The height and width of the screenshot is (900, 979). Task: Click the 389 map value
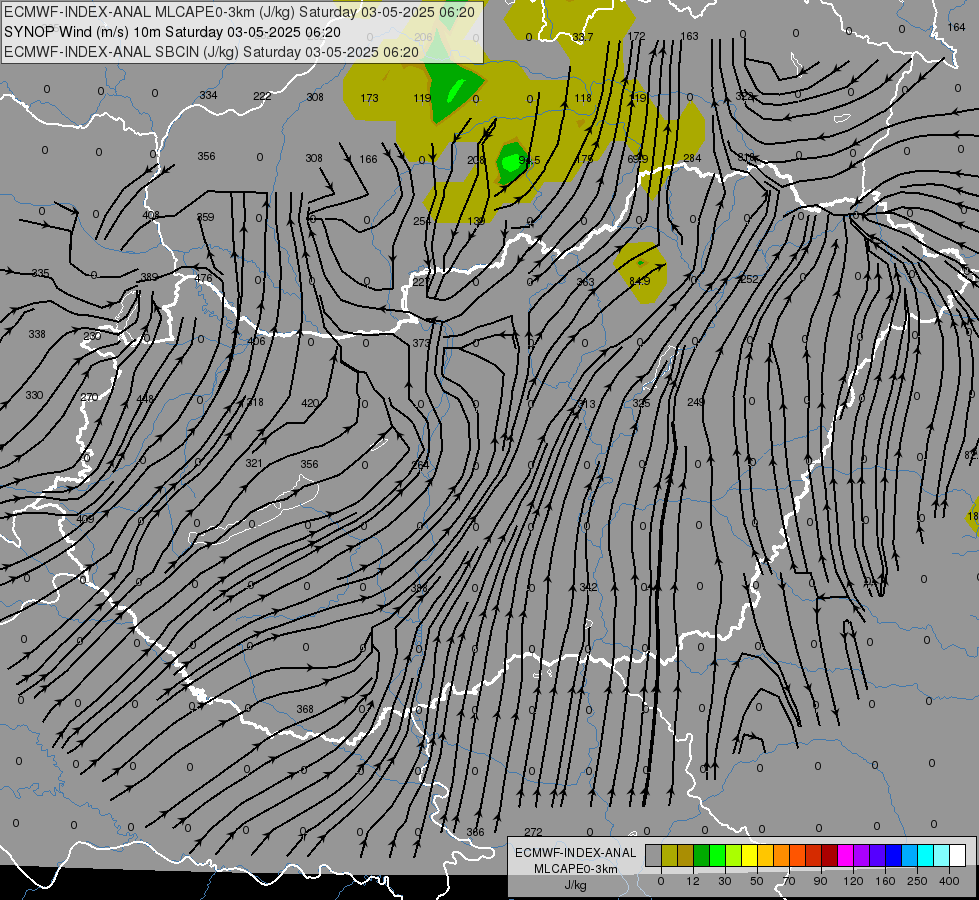click(149, 277)
